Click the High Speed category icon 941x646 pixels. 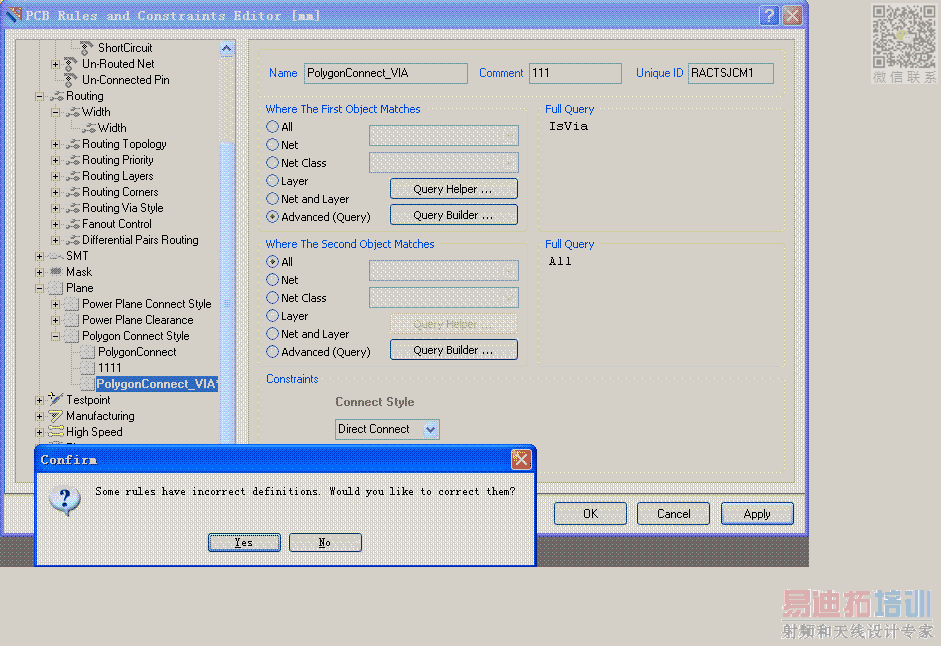click(56, 431)
